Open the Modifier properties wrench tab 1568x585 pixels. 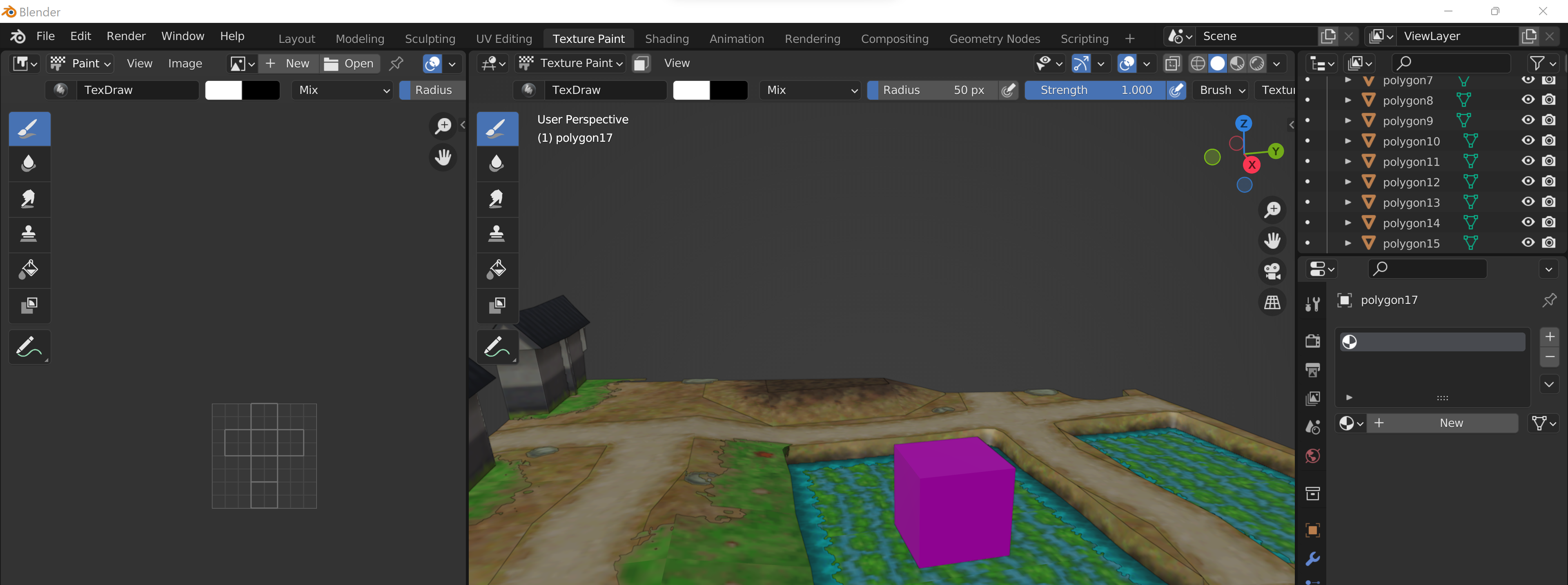pos(1312,558)
